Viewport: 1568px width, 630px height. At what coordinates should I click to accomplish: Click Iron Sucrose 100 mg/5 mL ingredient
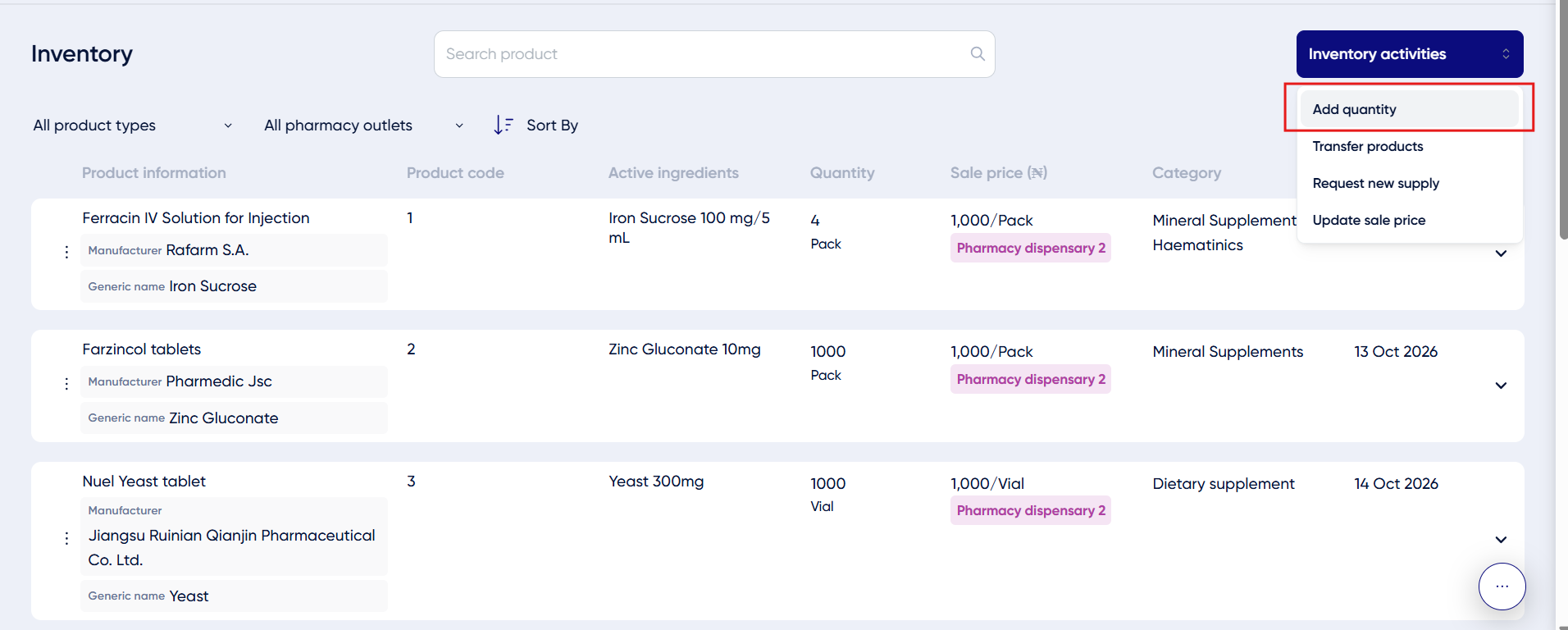(x=689, y=227)
